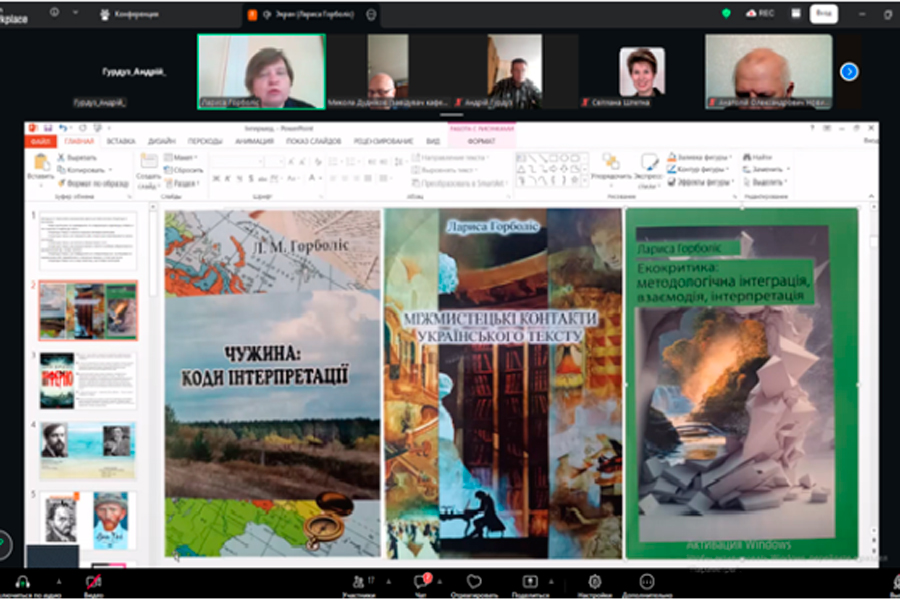Open font color (A) picker

[313, 179]
